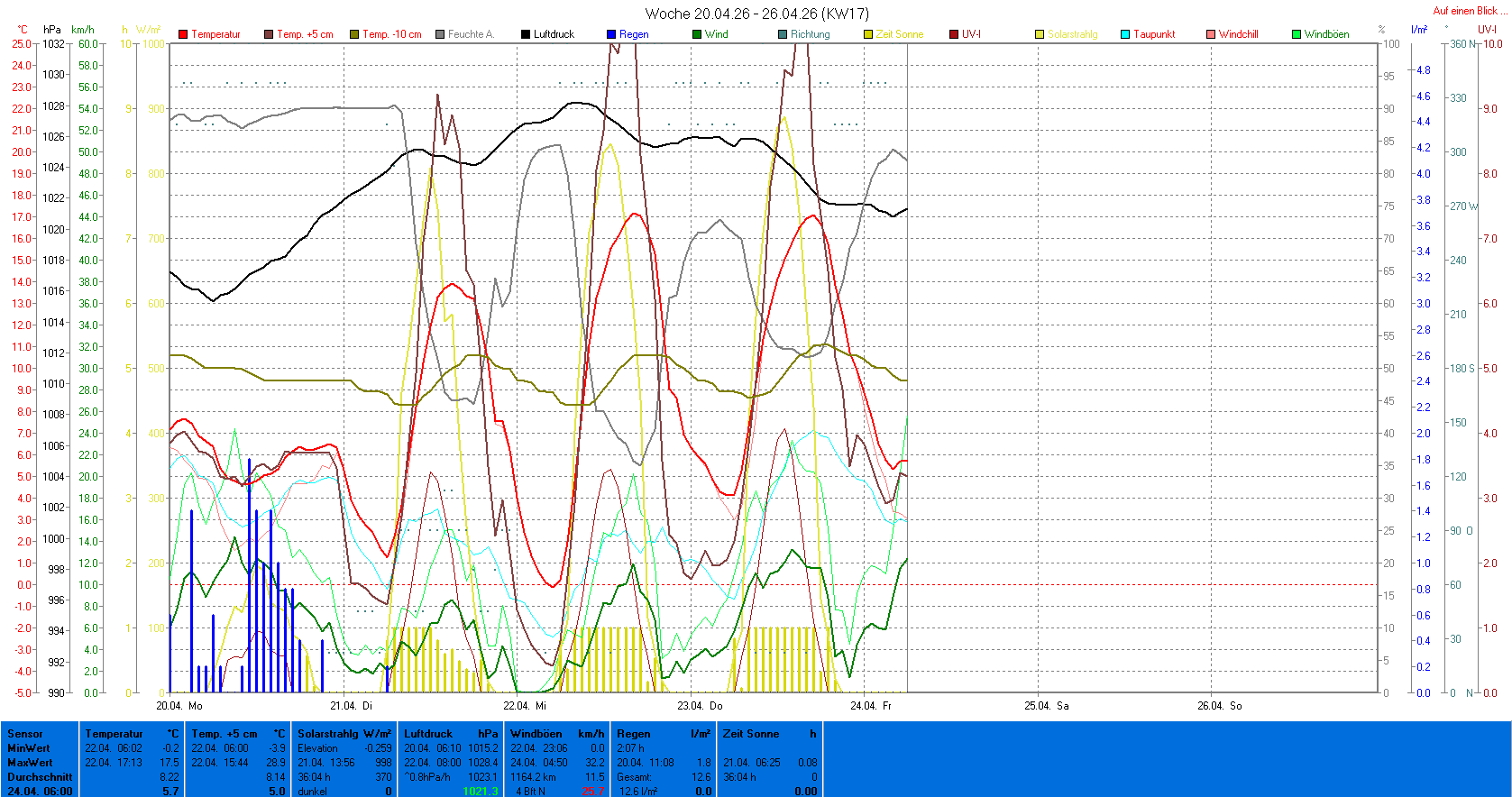Toggle the Solarstrahlg legend entry
This screenshot has height=797, width=1512.
tap(1072, 34)
